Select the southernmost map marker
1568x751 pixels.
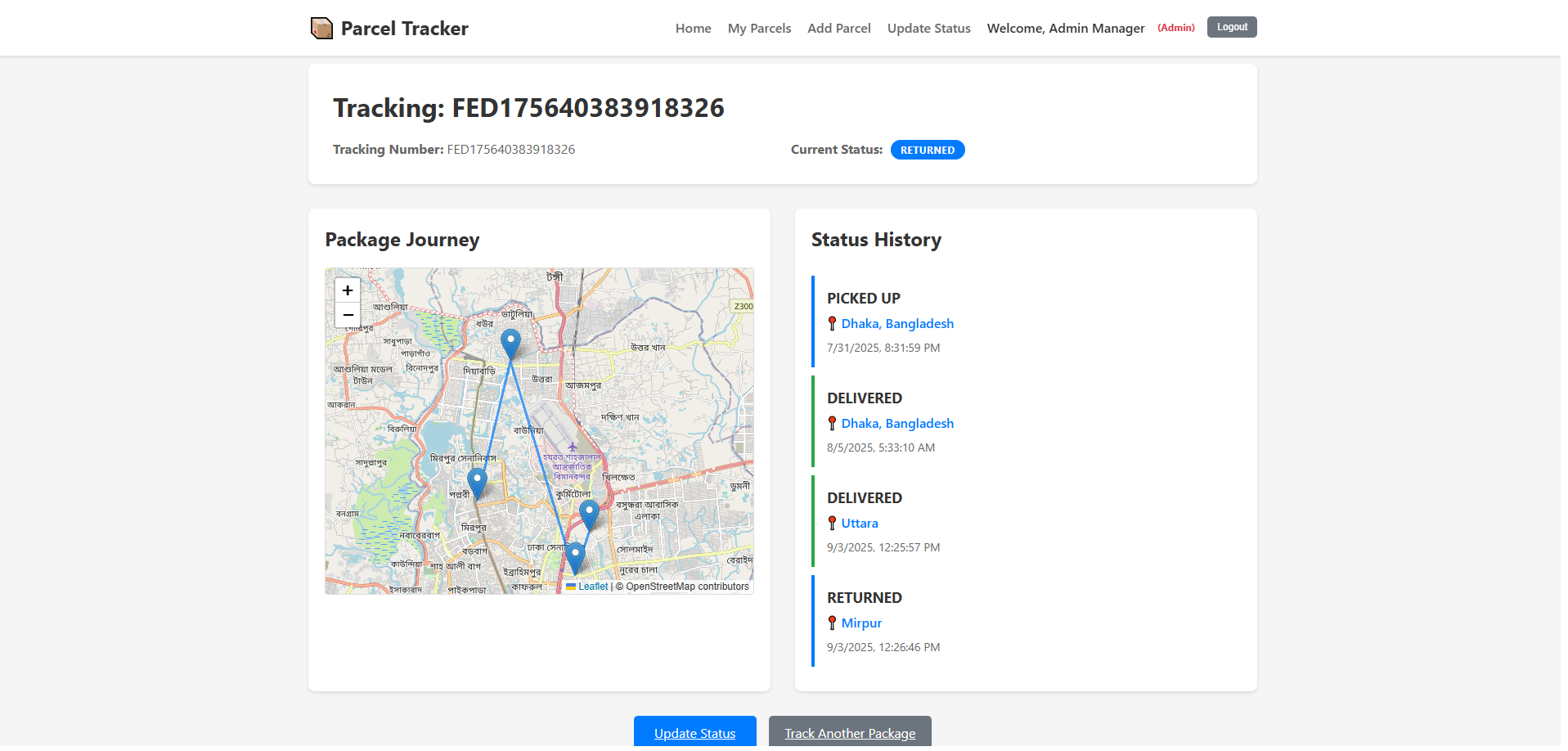point(575,558)
